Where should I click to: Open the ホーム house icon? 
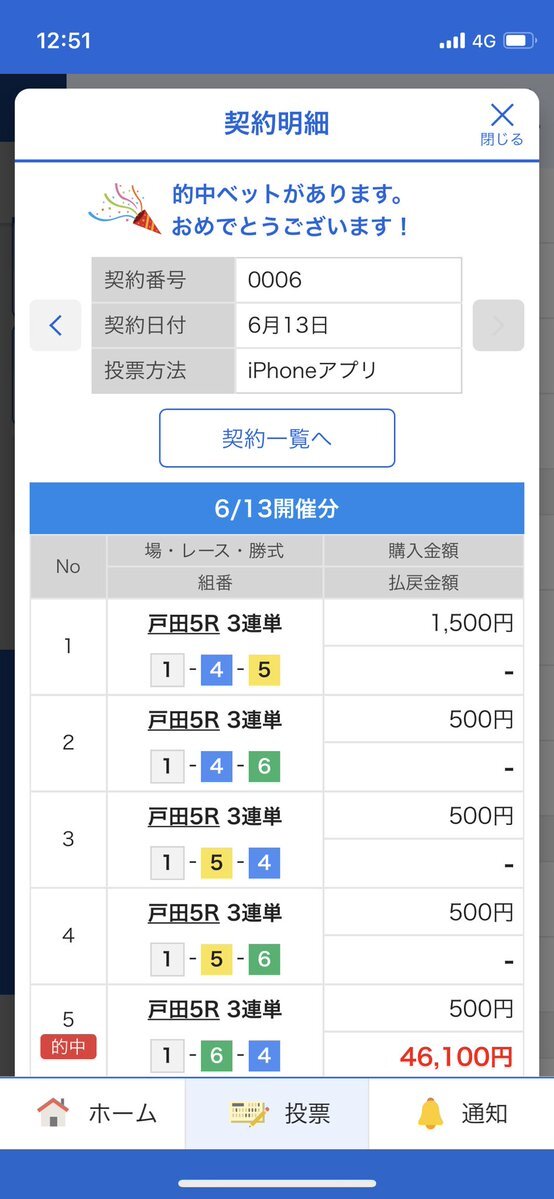point(53,1113)
